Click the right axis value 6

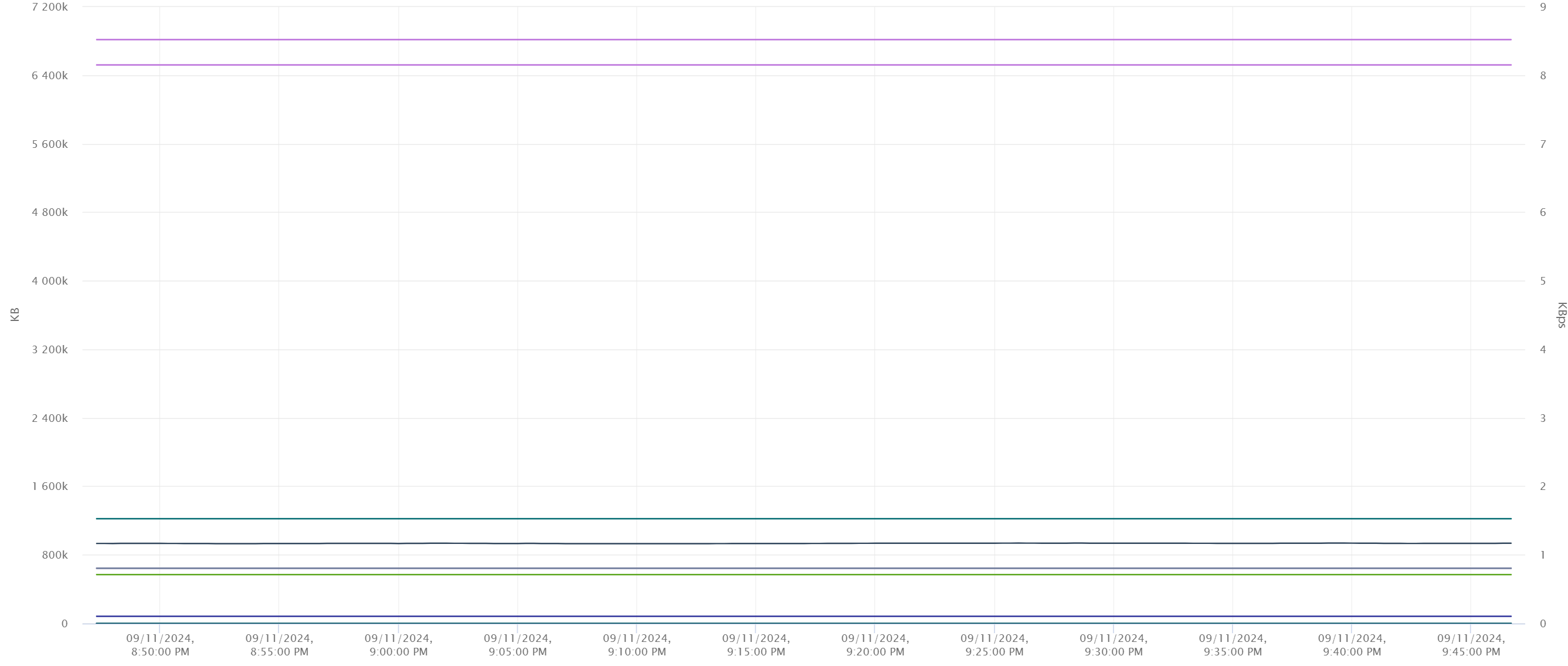[1543, 212]
